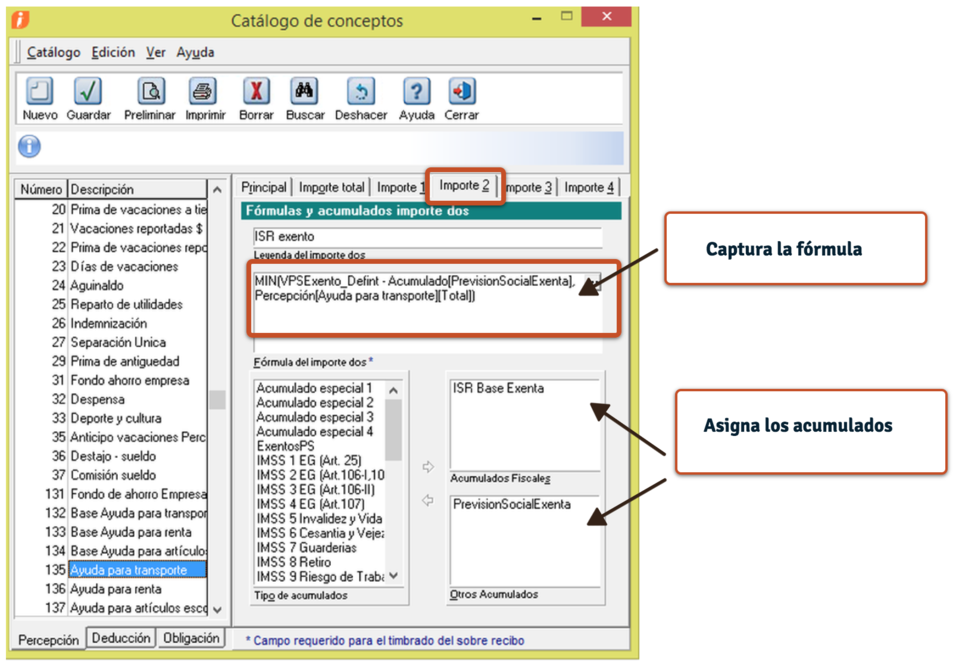Switch to the Importe 1 tab
Image resolution: width=956 pixels, height=667 pixels.
399,187
